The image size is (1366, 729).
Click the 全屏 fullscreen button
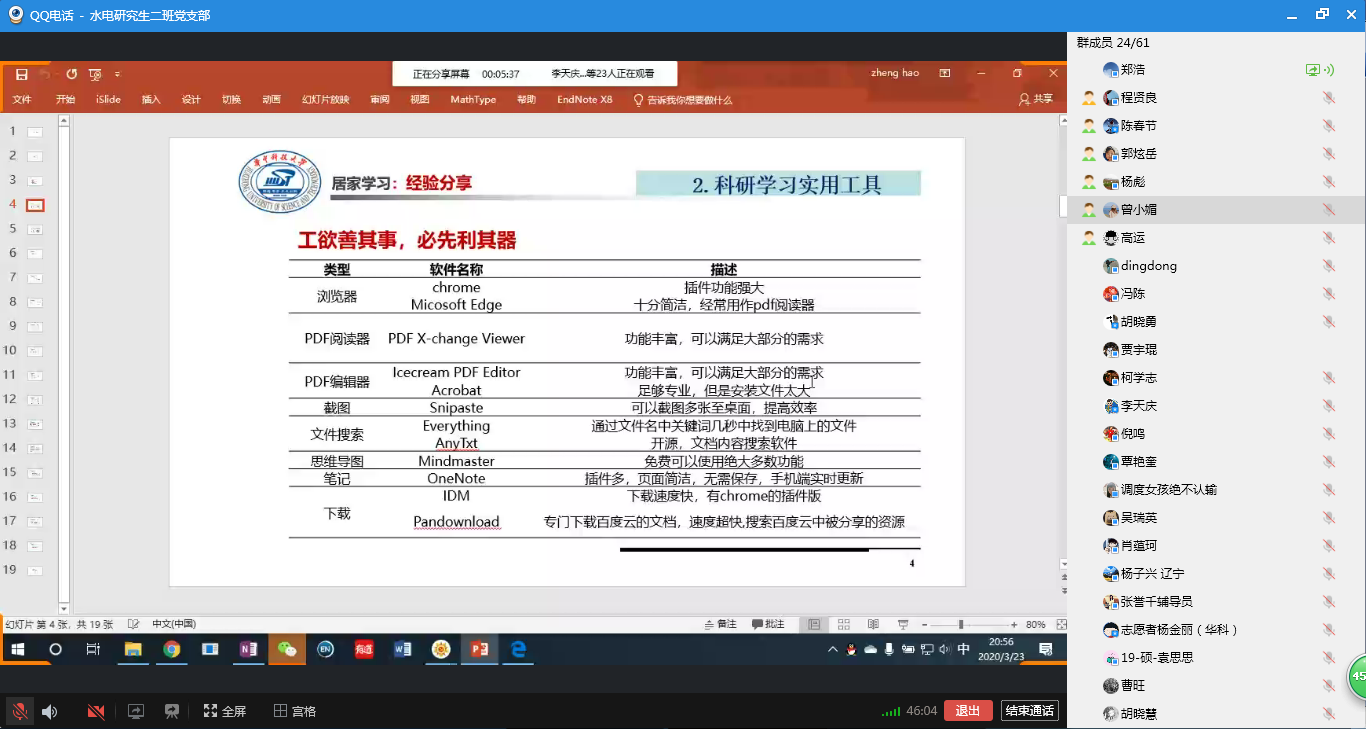[225, 711]
